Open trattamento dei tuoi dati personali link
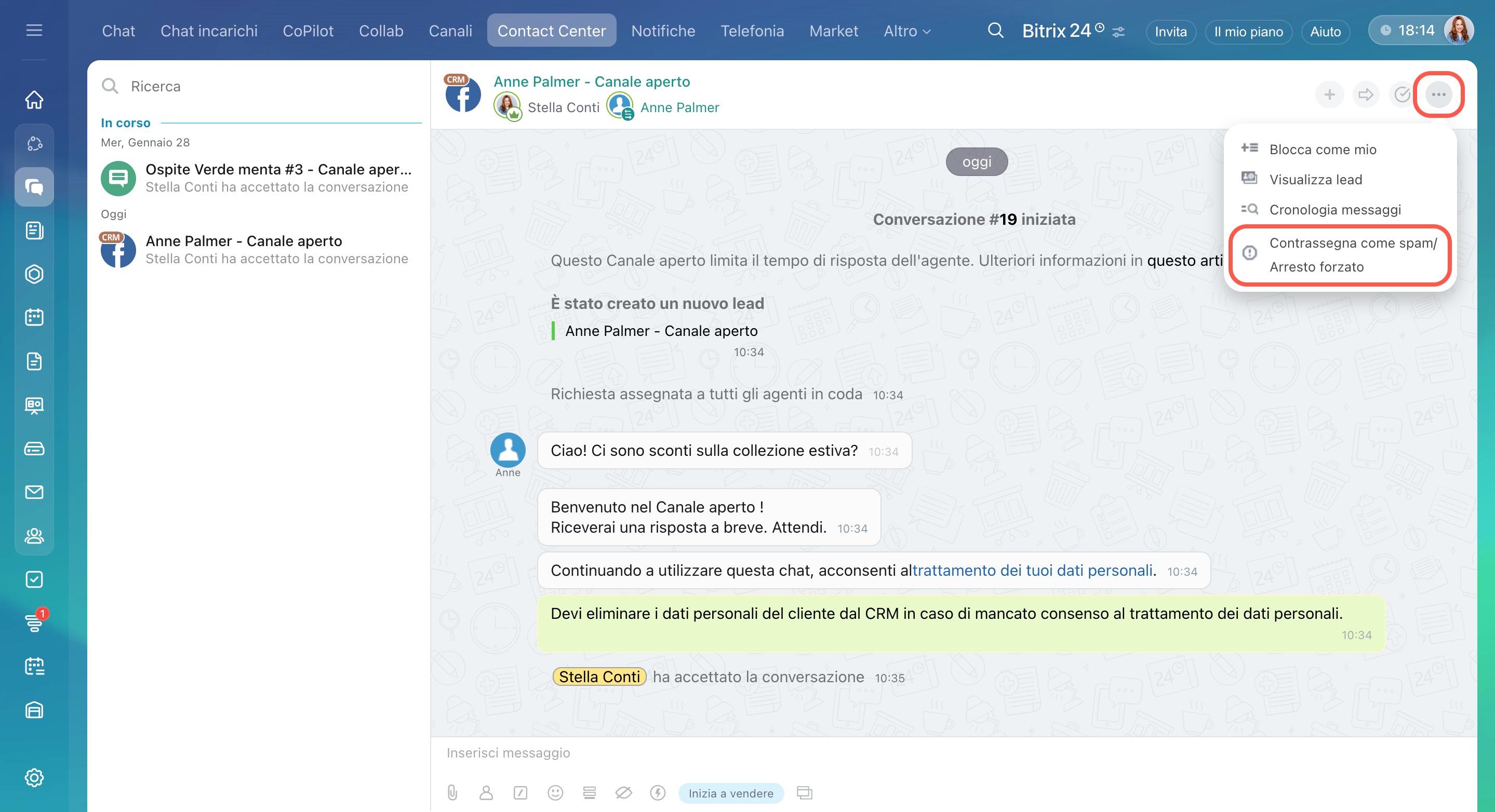 coord(1032,570)
